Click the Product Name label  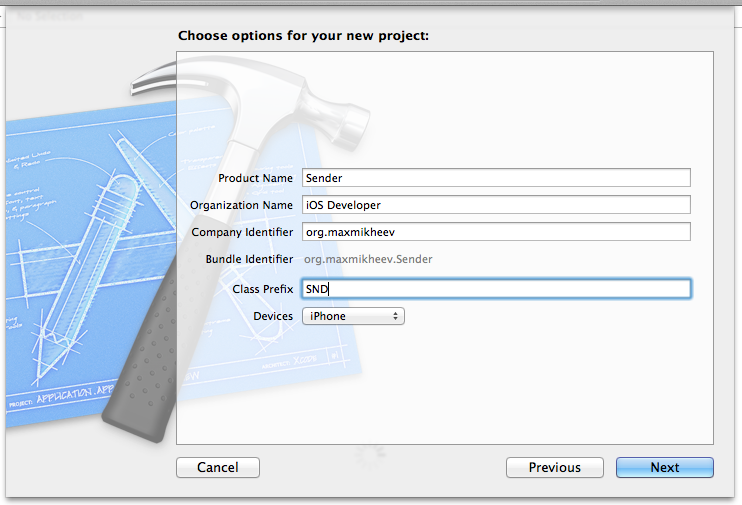[x=255, y=178]
